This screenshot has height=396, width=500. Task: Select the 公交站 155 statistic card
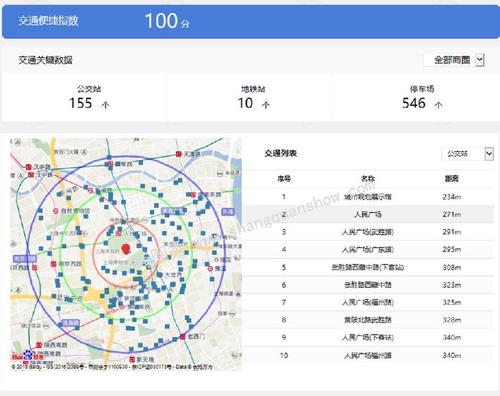(84, 97)
